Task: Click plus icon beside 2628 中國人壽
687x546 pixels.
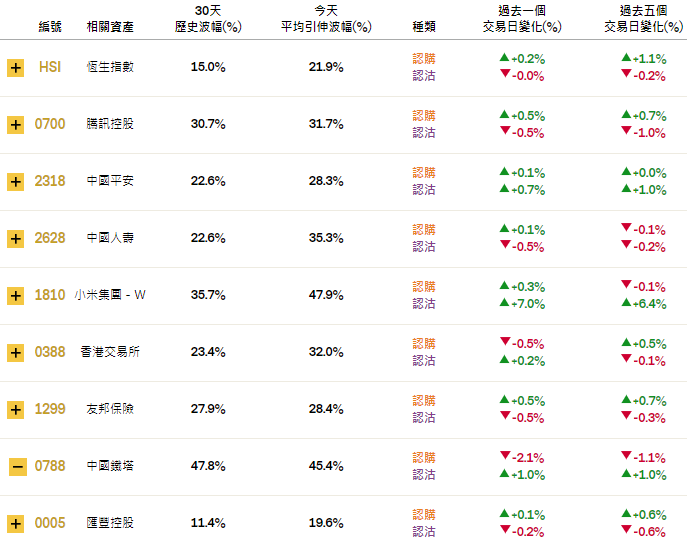Action: [15, 239]
